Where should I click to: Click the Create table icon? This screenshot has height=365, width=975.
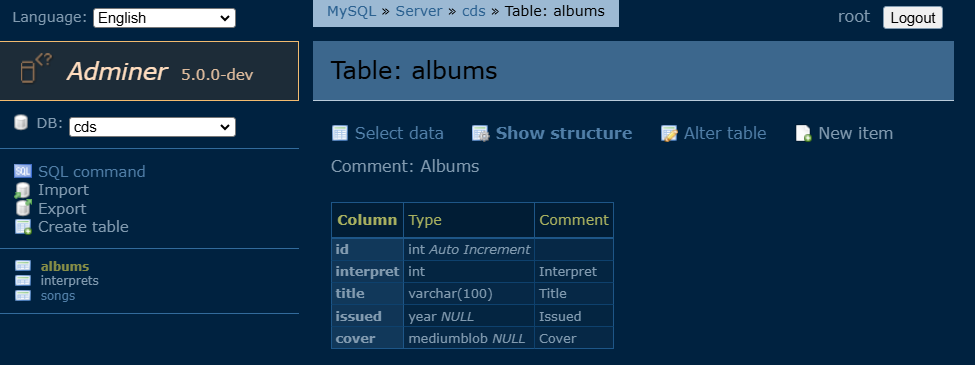click(x=23, y=227)
